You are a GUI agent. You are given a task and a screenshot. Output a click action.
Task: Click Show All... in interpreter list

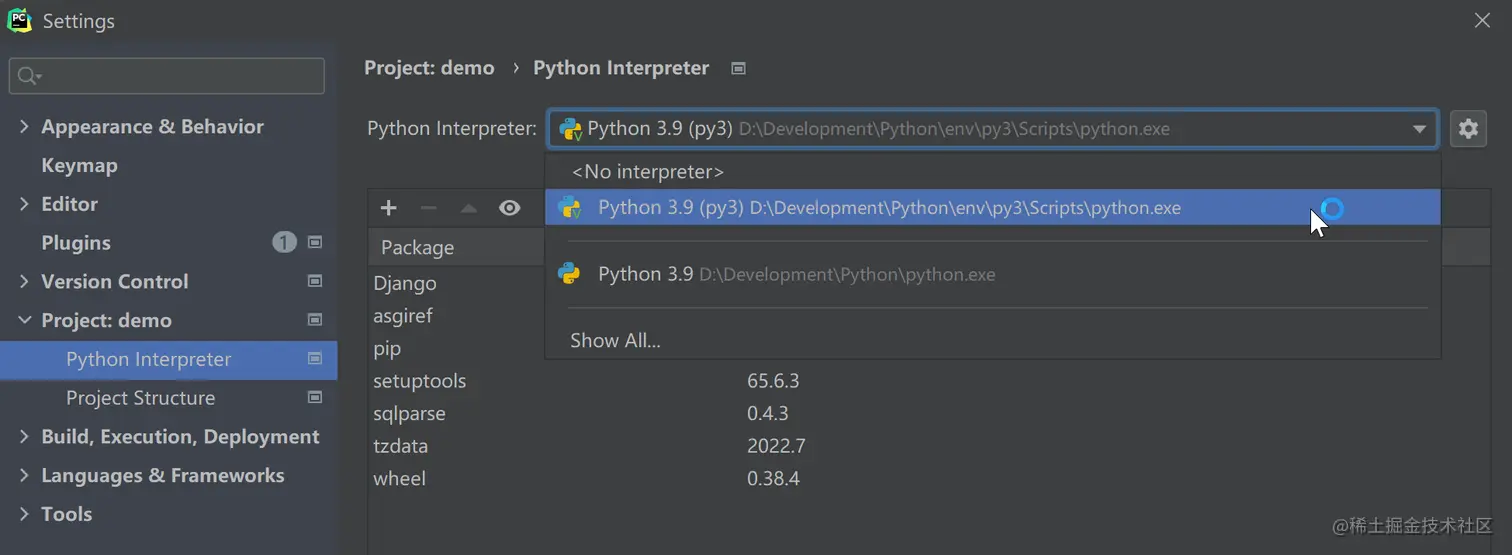[615, 341]
